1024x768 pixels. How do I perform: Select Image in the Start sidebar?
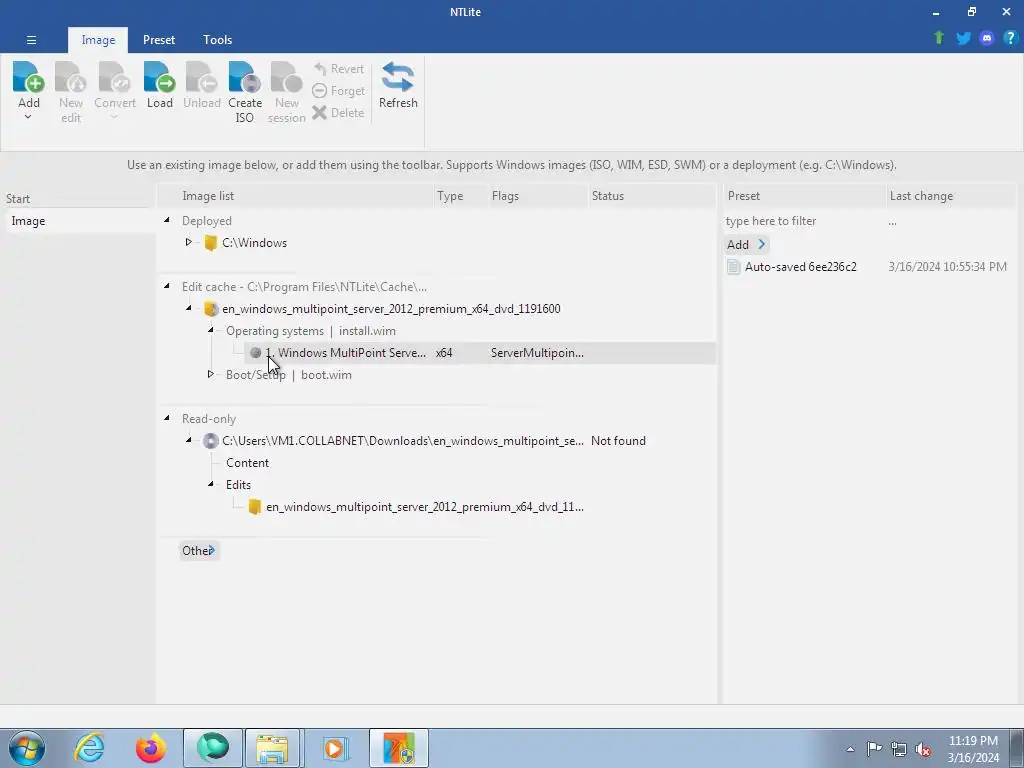pyautogui.click(x=78, y=221)
